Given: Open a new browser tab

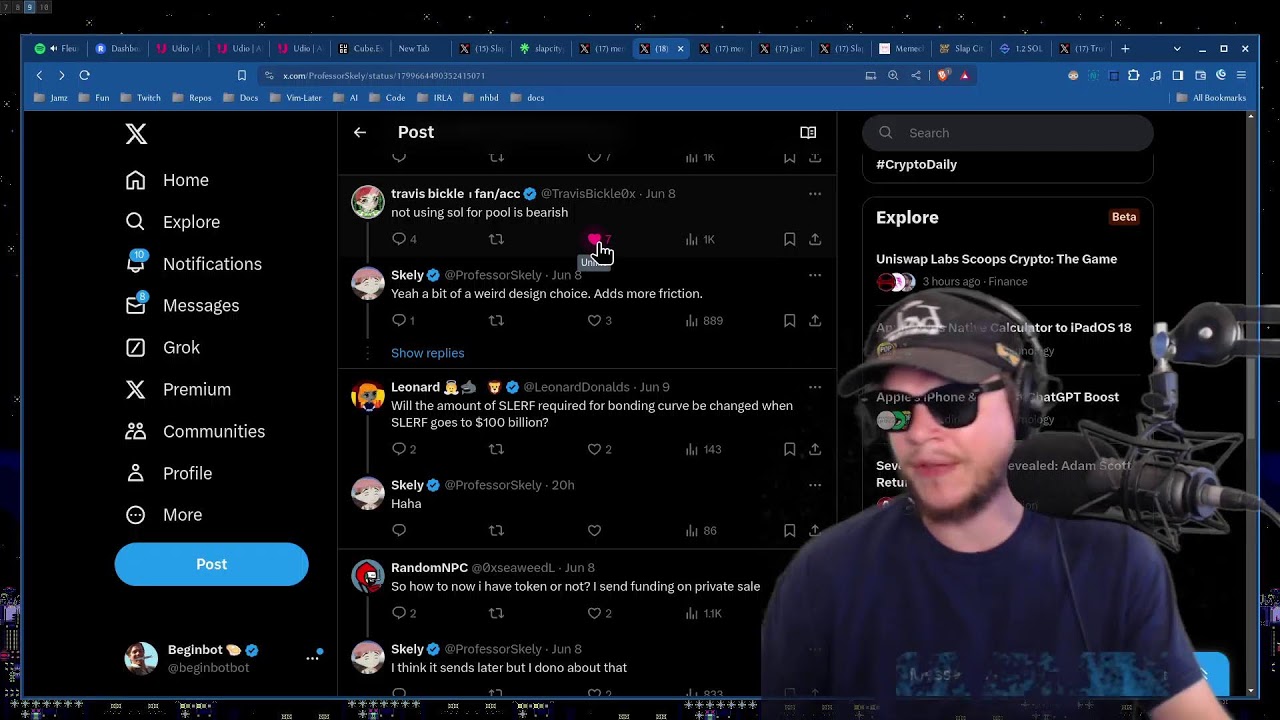Looking at the screenshot, I should [x=1125, y=48].
